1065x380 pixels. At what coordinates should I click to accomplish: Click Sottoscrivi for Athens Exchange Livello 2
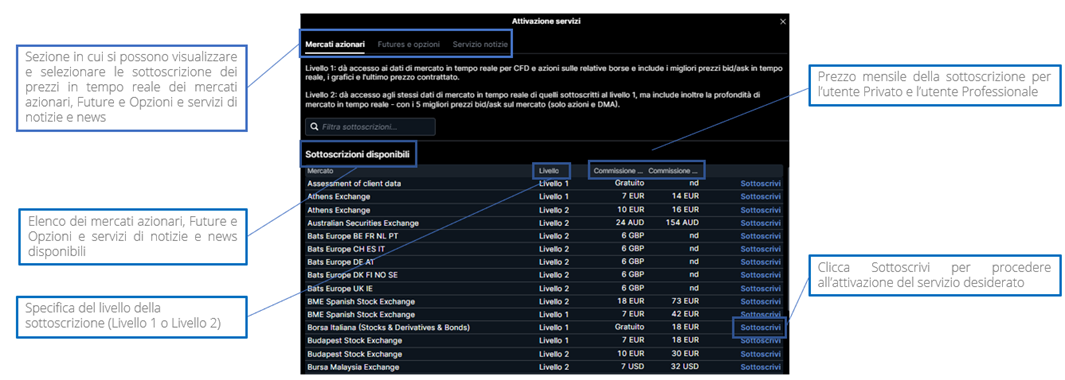coord(761,210)
